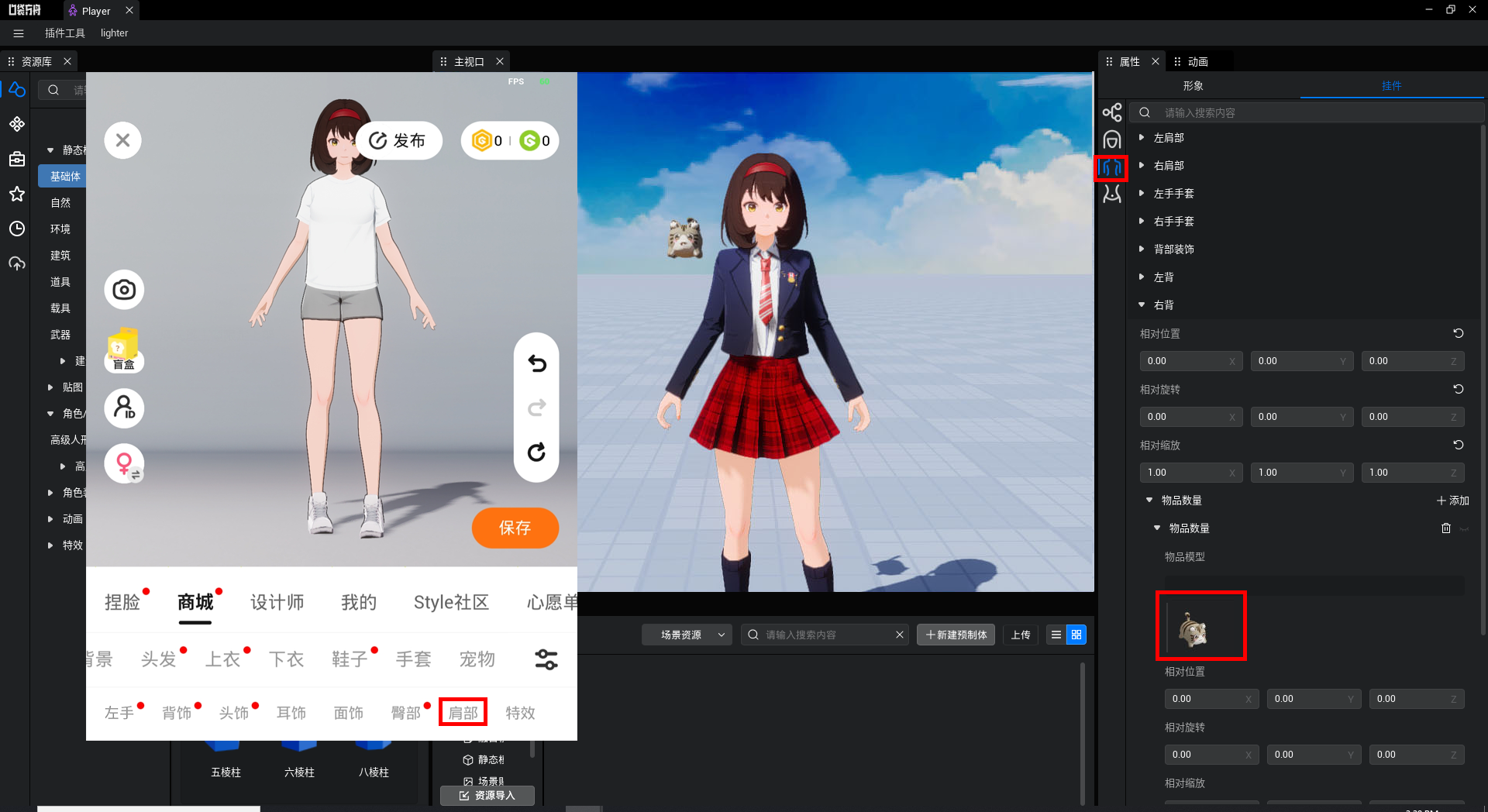1488x812 pixels.
Task: Expand the 左肩部 section
Action: [x=1142, y=137]
